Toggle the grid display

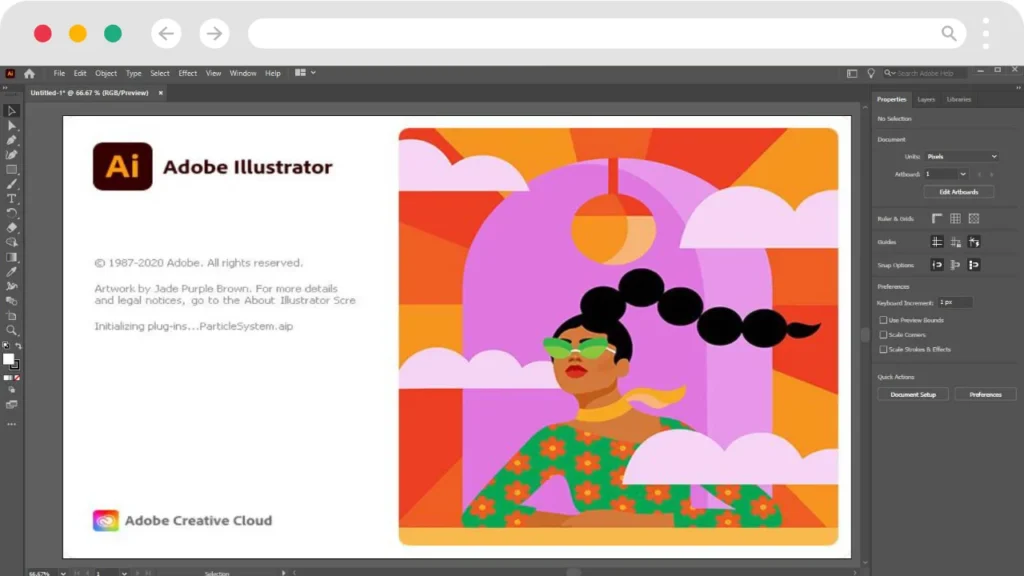[x=955, y=219]
